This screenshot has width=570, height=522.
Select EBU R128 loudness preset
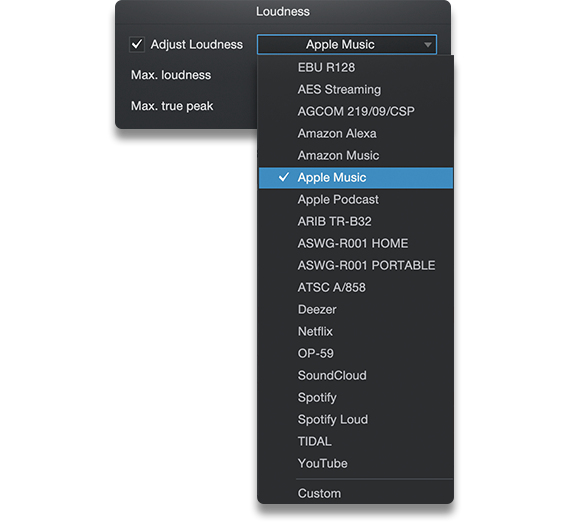coord(356,68)
